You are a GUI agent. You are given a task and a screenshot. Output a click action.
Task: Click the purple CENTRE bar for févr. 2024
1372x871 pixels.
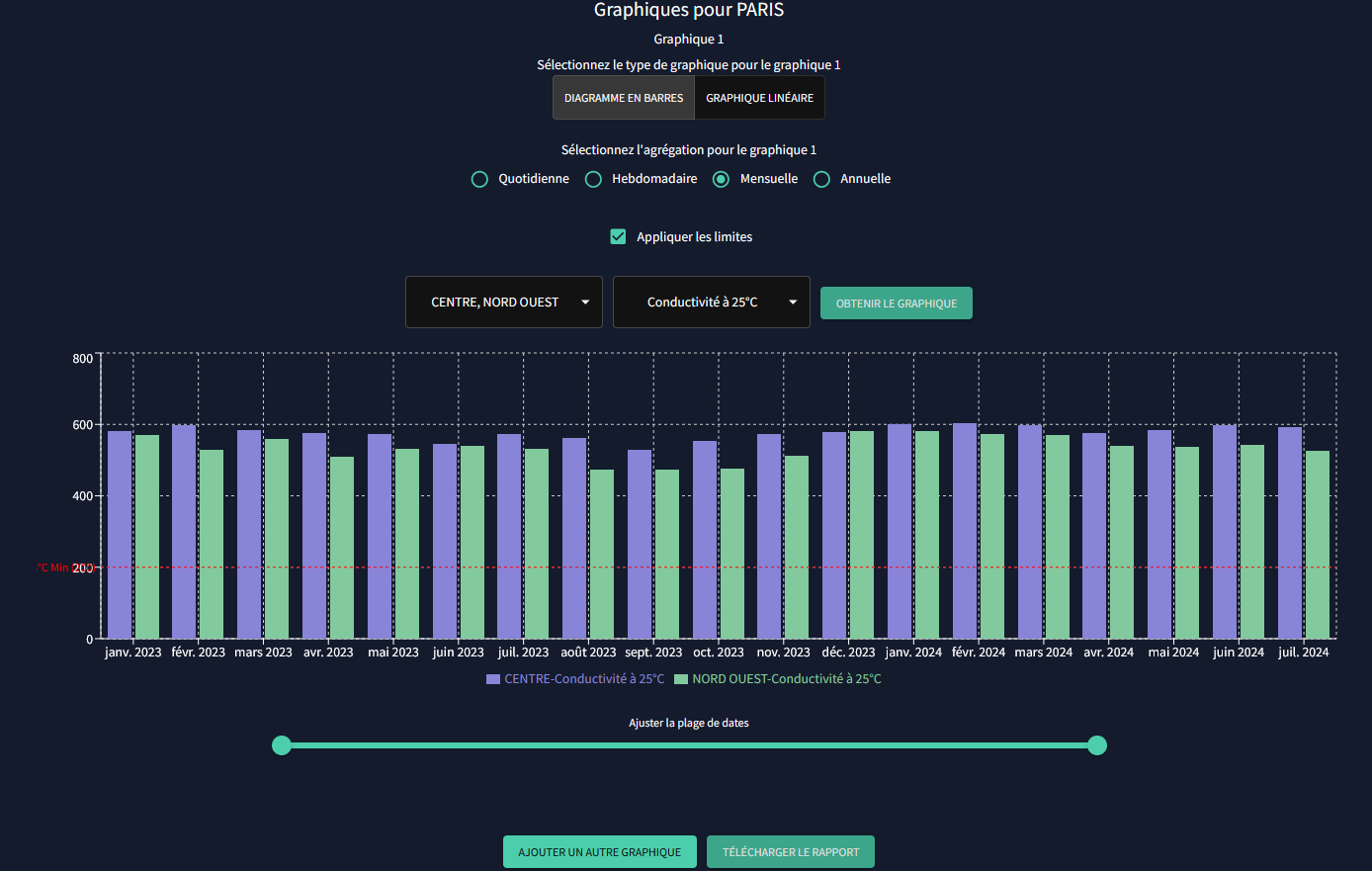point(965,531)
